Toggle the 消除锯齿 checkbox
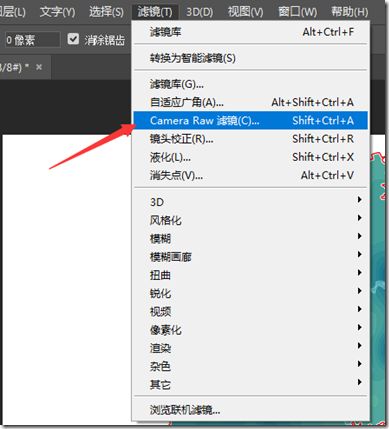The width and height of the screenshot is (389, 429). [x=73, y=39]
